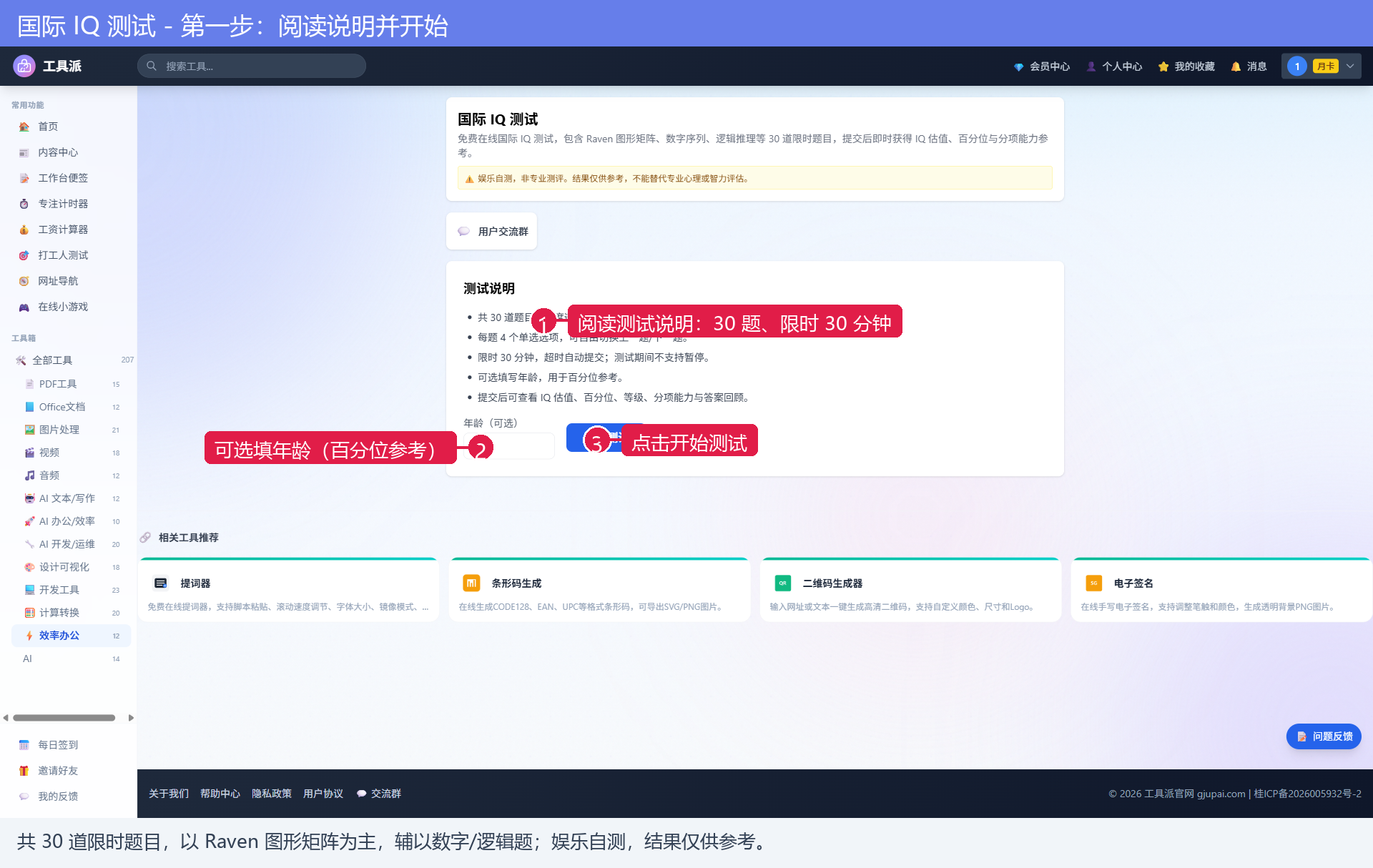
Task: Click 桂ICP备 record number link
Action: coord(1307,794)
